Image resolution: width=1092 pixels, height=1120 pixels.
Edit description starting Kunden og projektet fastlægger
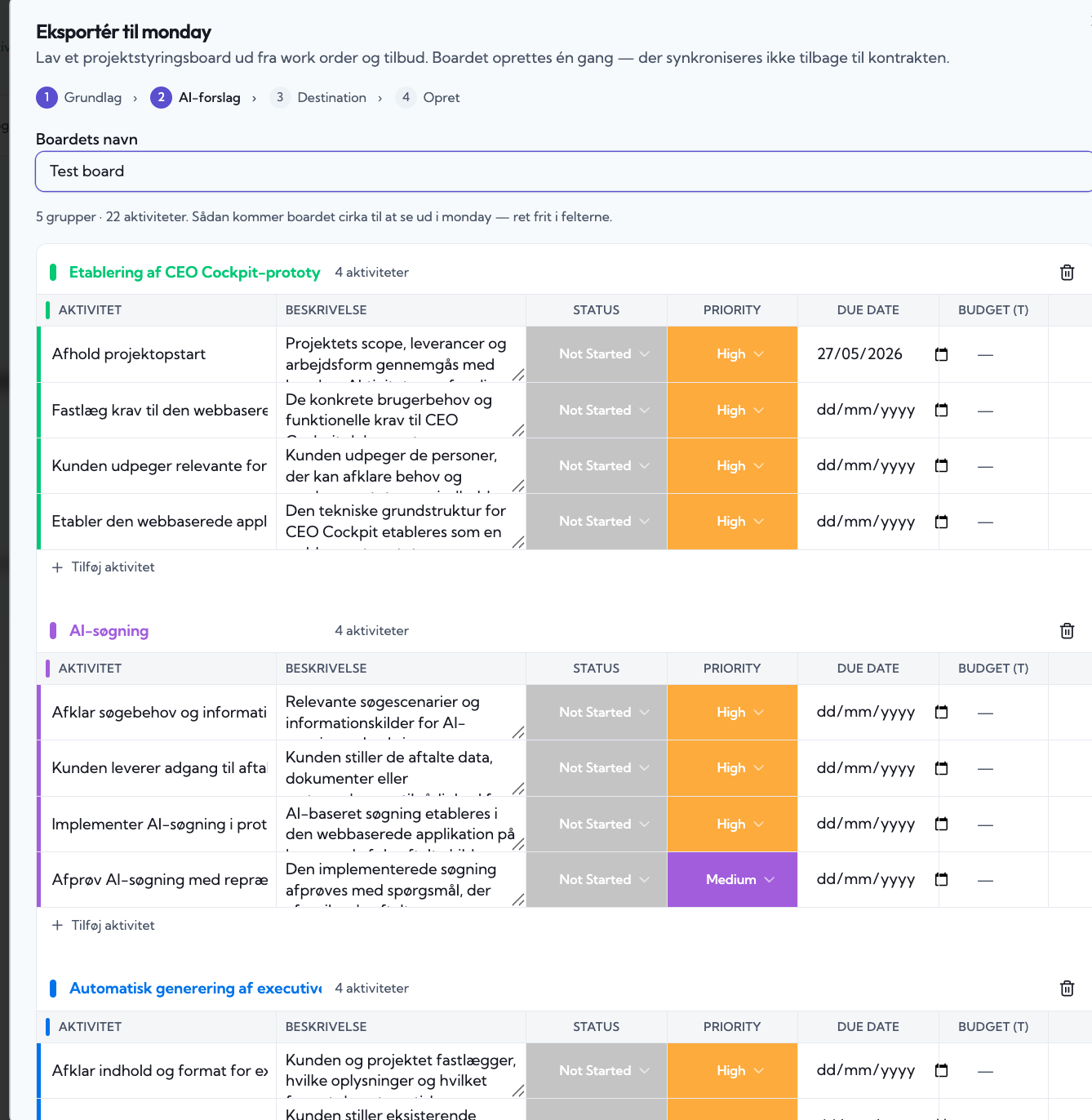click(x=402, y=1070)
